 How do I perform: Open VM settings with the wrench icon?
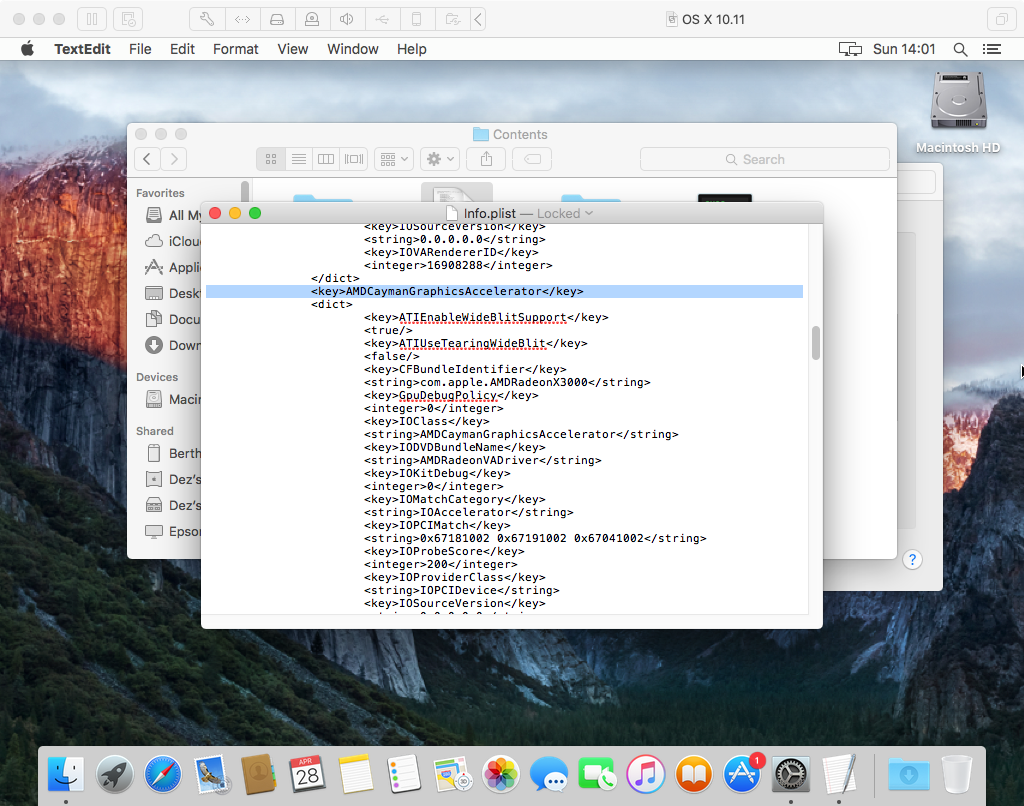pos(207,19)
